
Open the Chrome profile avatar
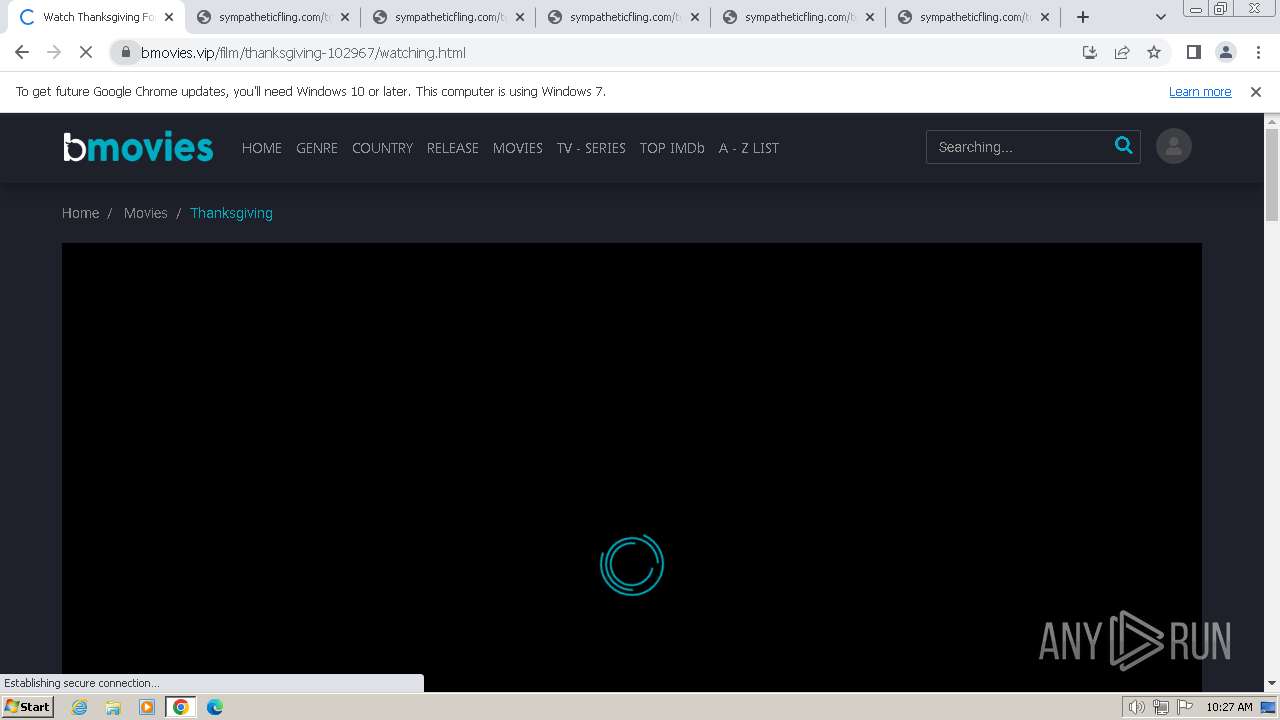tap(1225, 53)
